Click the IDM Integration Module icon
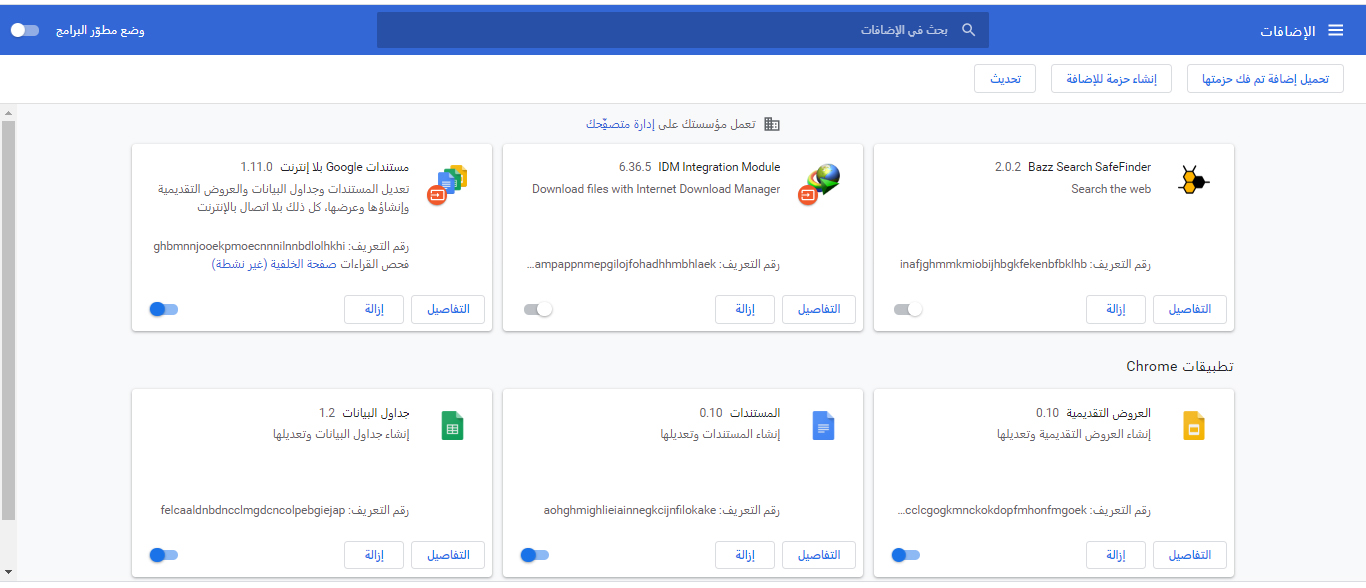 [820, 182]
